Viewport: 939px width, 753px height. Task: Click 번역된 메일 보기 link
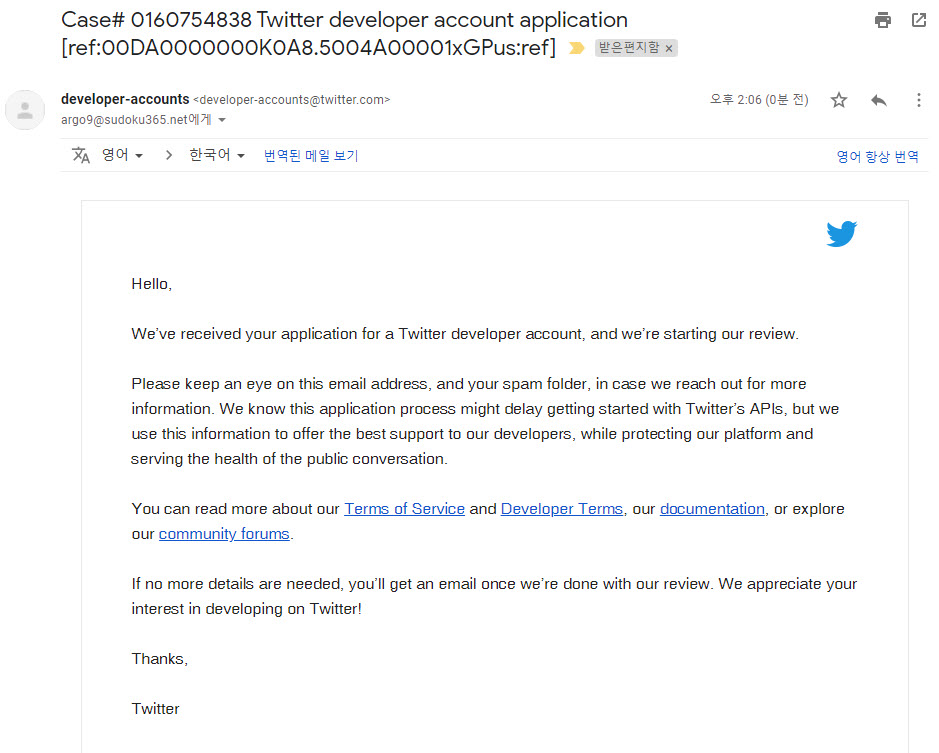(311, 156)
